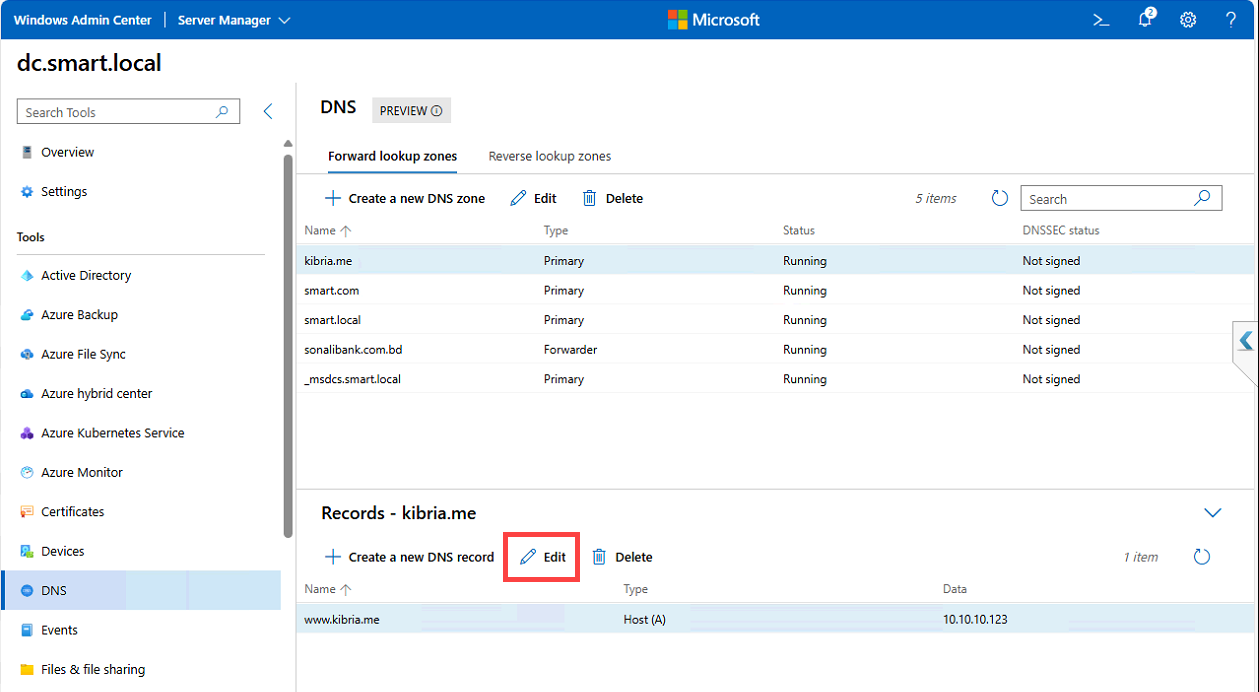The width and height of the screenshot is (1259, 692).
Task: Click Delete in the records toolbar
Action: tap(621, 557)
